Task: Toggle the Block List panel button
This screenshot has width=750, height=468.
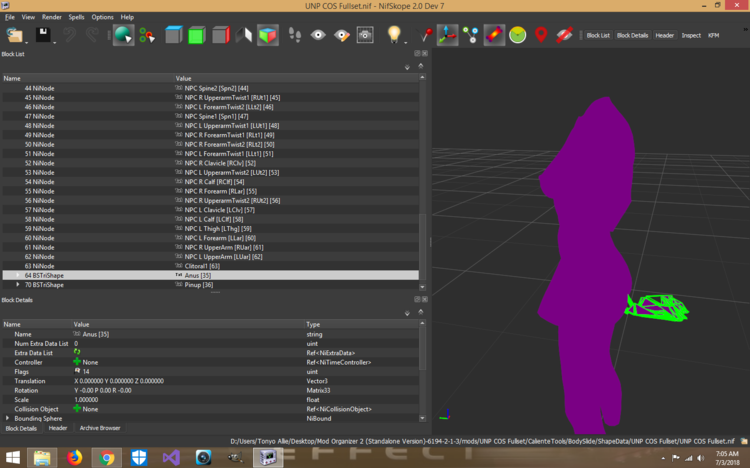Action: click(x=598, y=35)
